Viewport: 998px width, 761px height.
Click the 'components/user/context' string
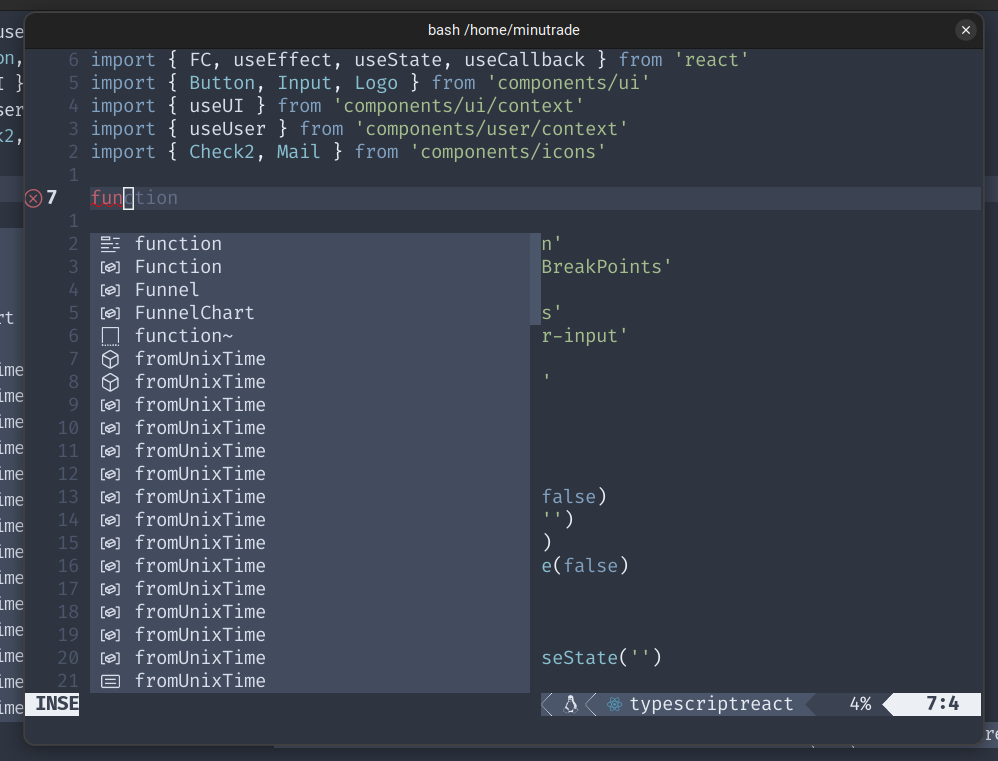(491, 129)
